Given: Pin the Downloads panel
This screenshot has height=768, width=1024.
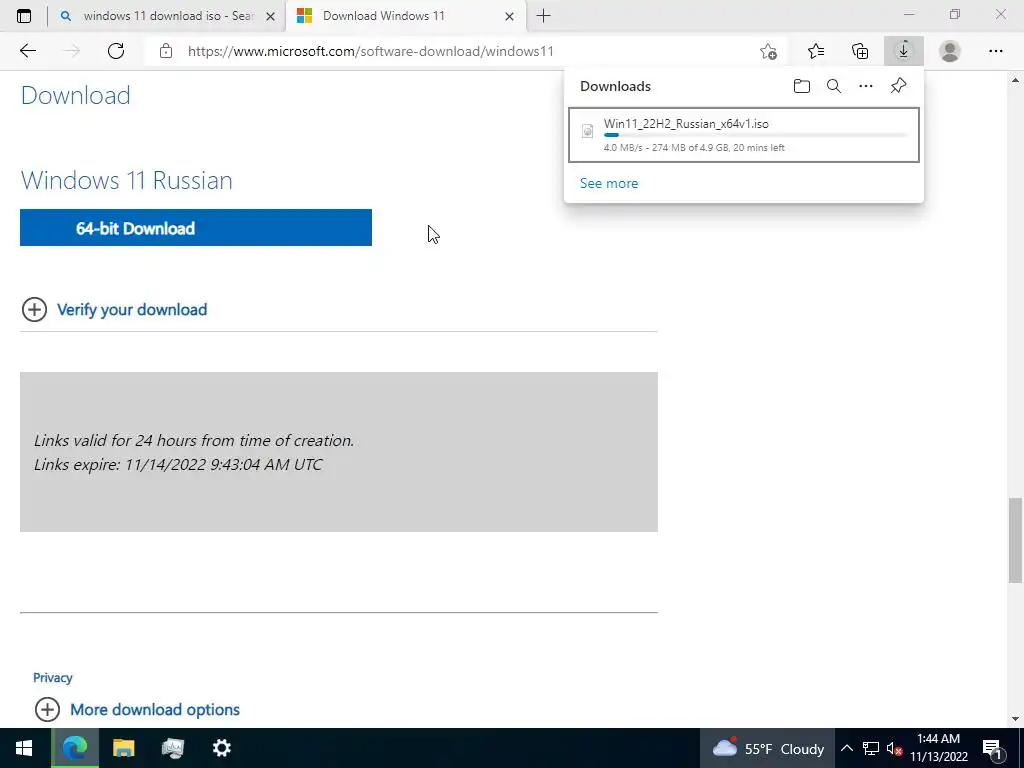Looking at the screenshot, I should tap(899, 86).
